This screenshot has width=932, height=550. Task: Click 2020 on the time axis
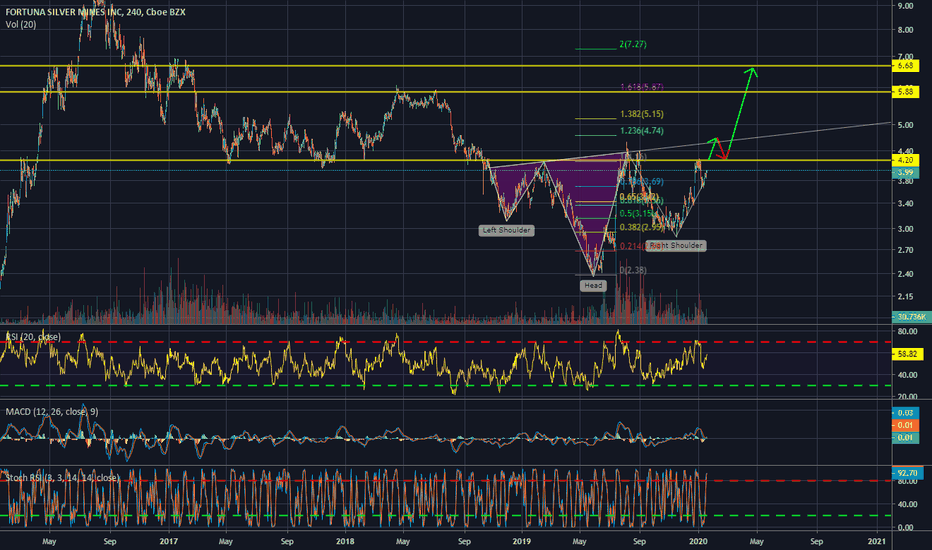pos(698,541)
